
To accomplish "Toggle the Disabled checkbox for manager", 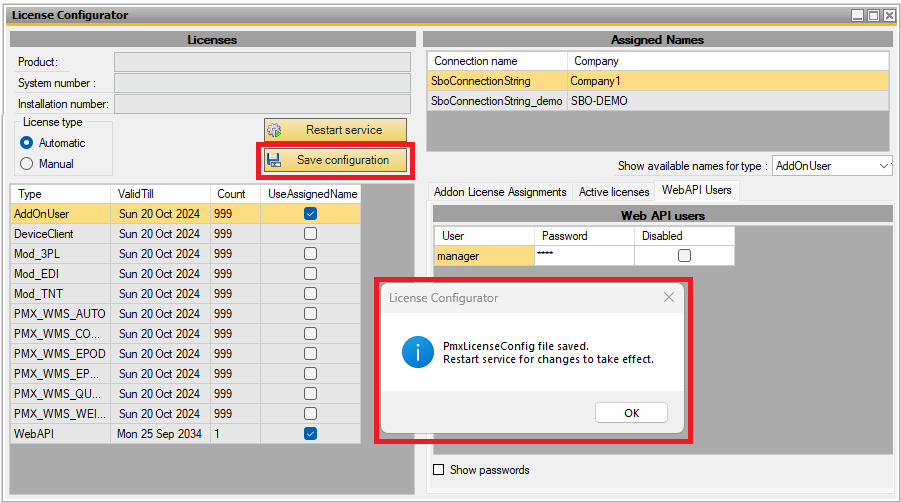I will pos(684,256).
